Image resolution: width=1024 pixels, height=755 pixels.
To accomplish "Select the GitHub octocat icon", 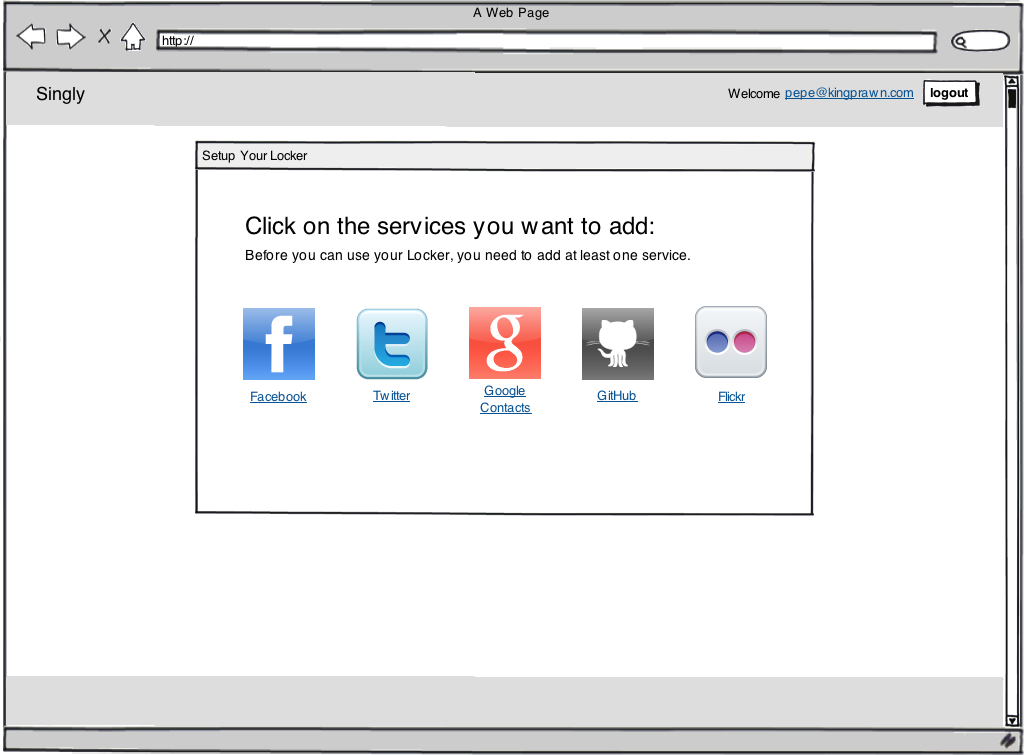I will point(618,344).
